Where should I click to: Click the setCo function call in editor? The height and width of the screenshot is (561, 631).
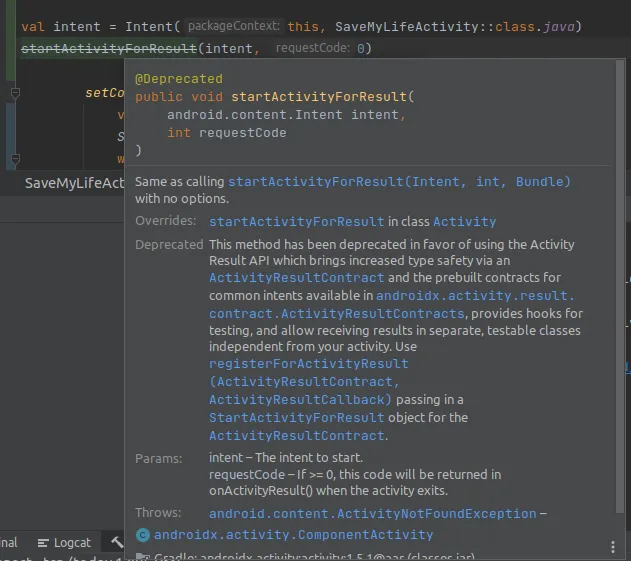pos(105,93)
